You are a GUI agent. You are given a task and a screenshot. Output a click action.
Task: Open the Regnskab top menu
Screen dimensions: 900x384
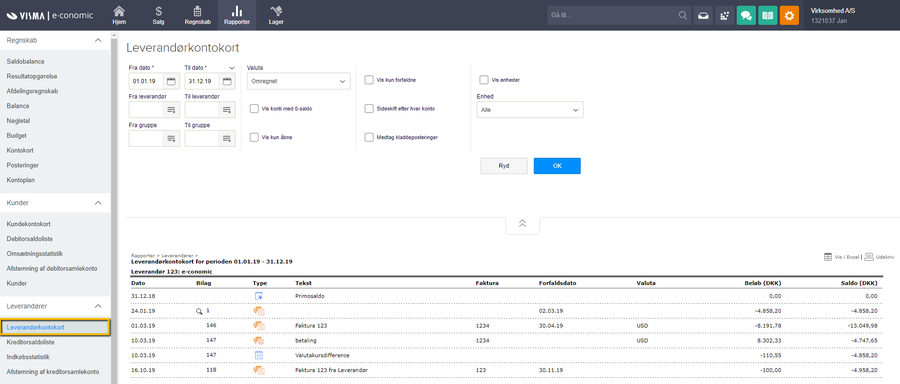[197, 15]
